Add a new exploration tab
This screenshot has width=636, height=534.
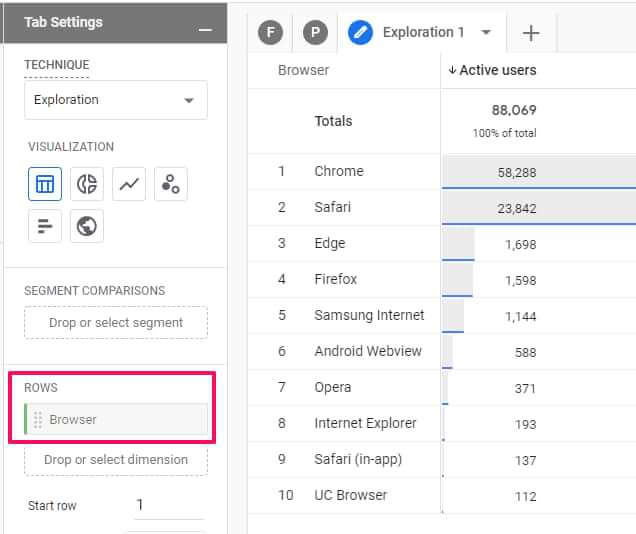point(531,33)
